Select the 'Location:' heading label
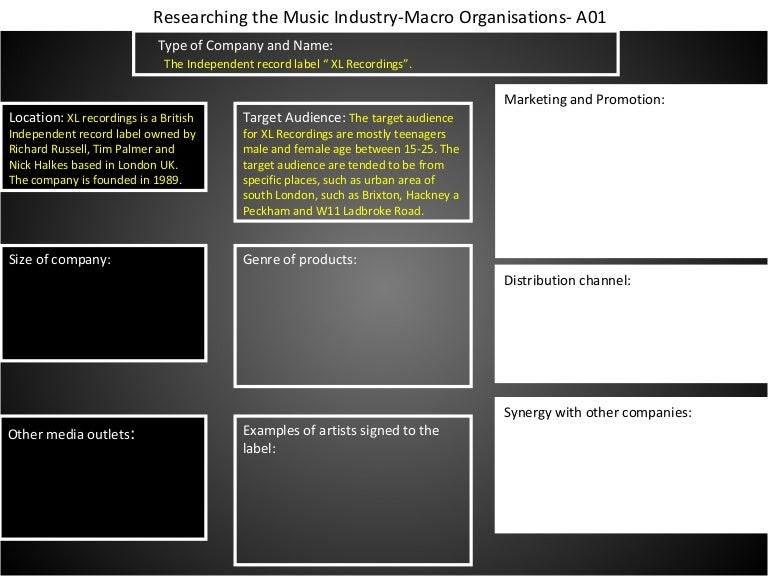 (36, 117)
